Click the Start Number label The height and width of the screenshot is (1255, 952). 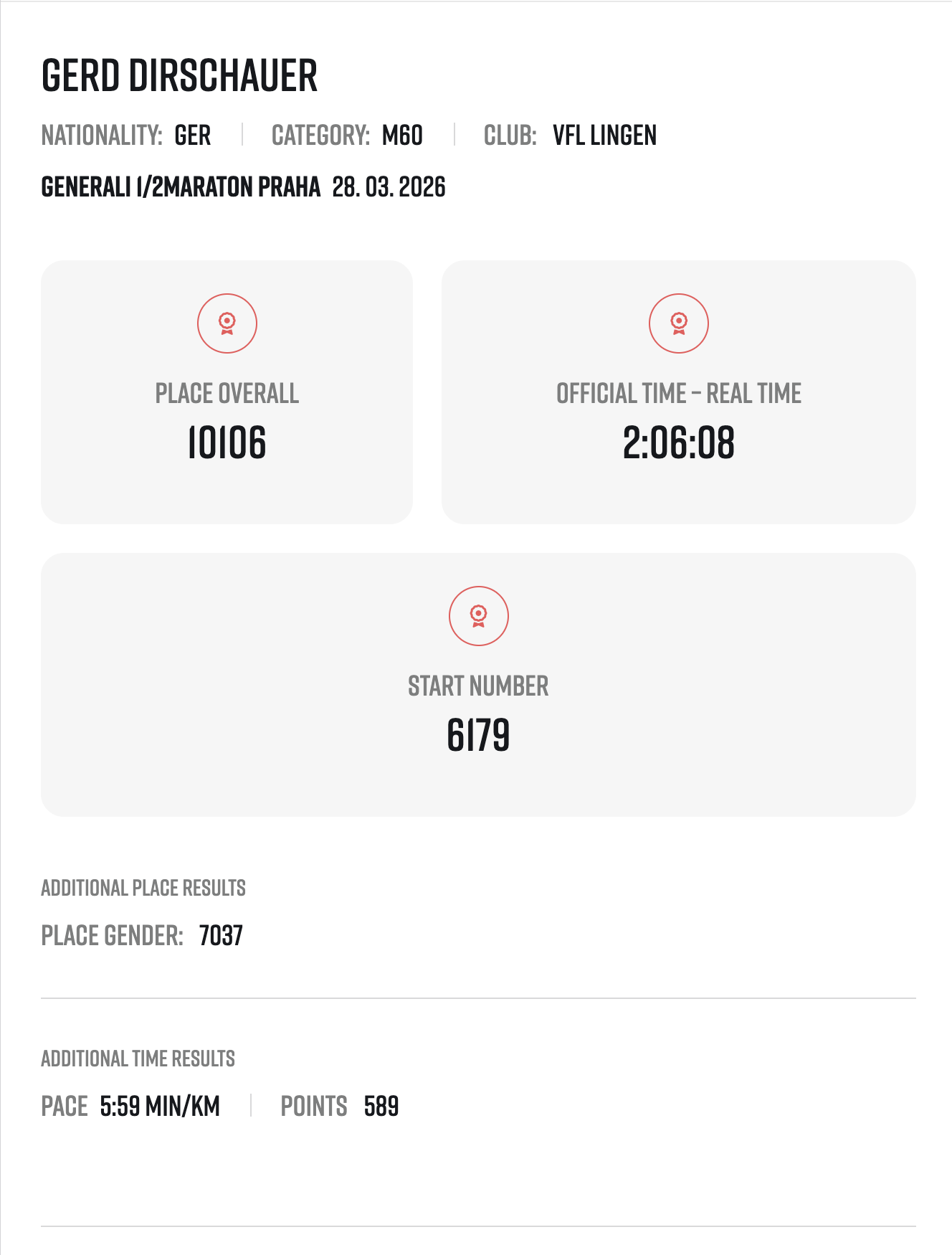[478, 686]
